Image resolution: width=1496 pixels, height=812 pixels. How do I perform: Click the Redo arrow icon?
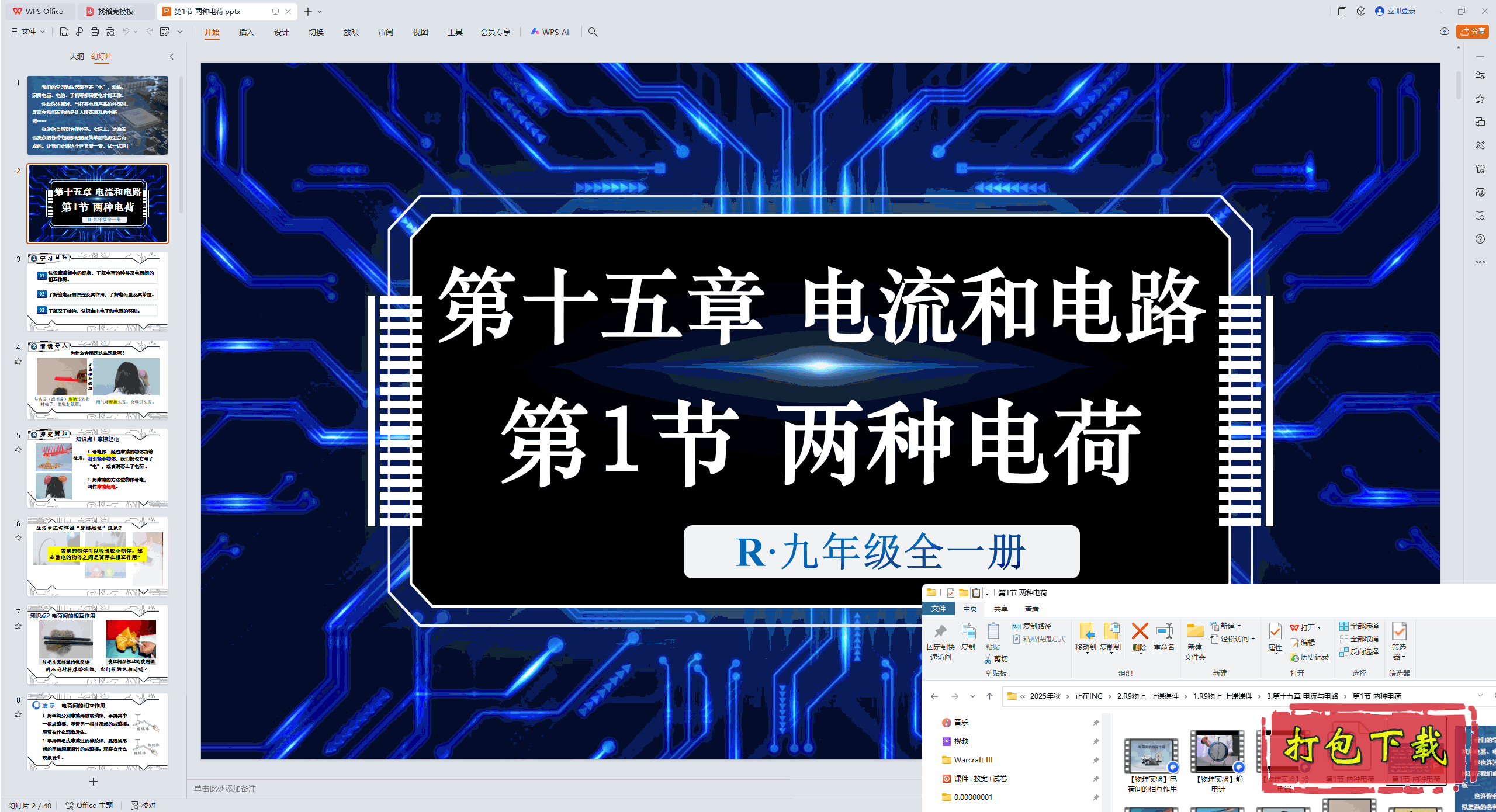150,32
